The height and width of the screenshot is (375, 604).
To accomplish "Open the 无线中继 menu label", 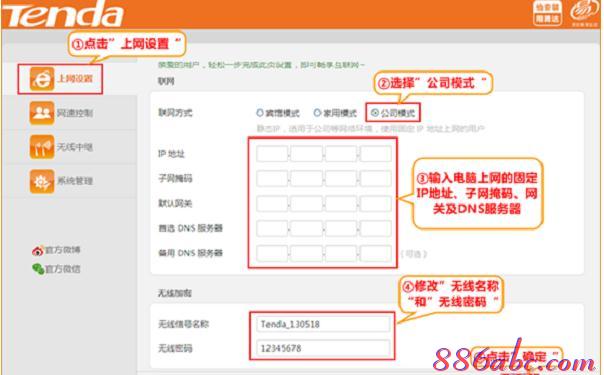I will point(75,147).
